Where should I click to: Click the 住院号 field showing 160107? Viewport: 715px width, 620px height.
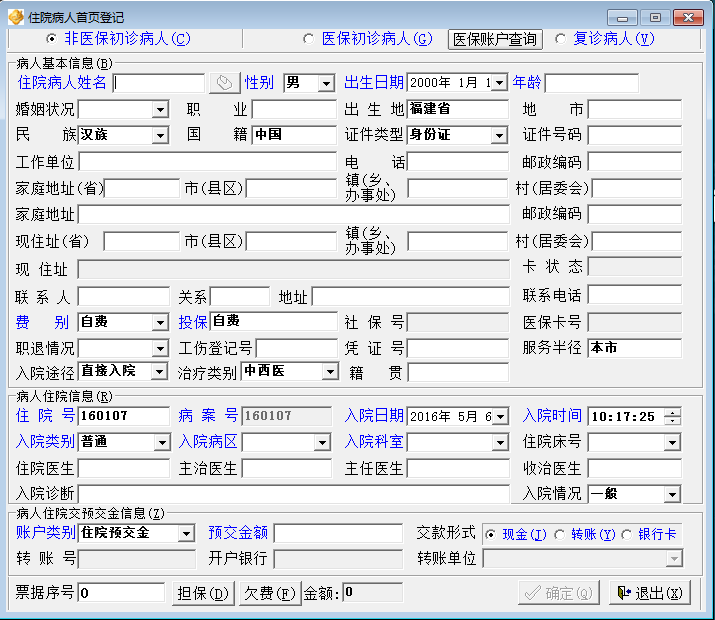124,416
